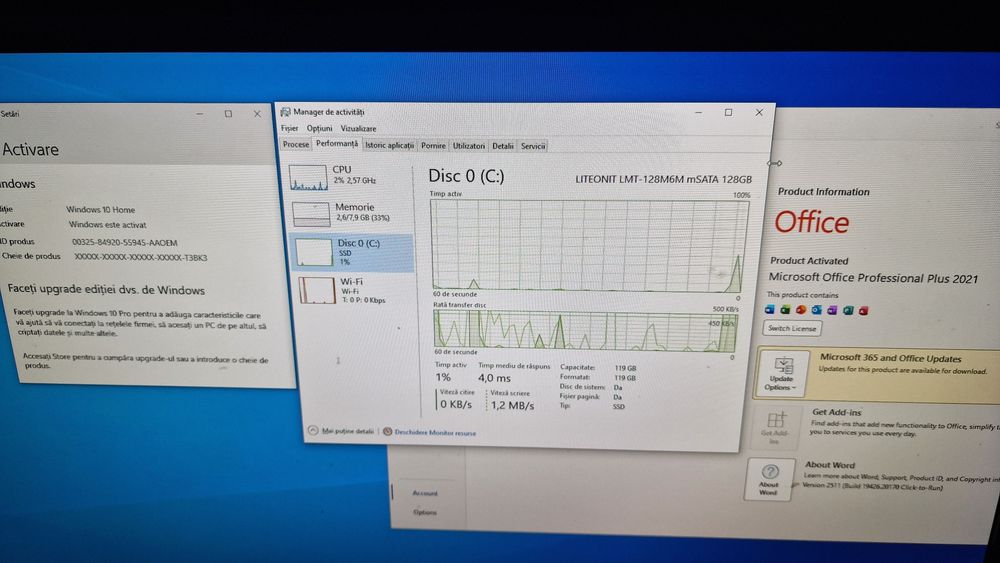Select the Performanță tab

(x=337, y=144)
